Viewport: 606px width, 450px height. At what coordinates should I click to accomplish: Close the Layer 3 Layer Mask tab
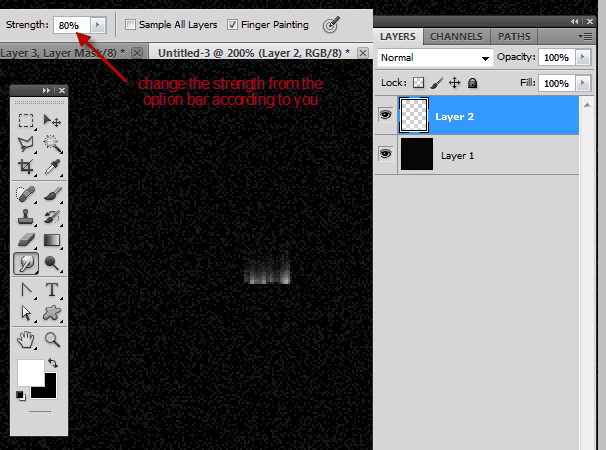137,53
